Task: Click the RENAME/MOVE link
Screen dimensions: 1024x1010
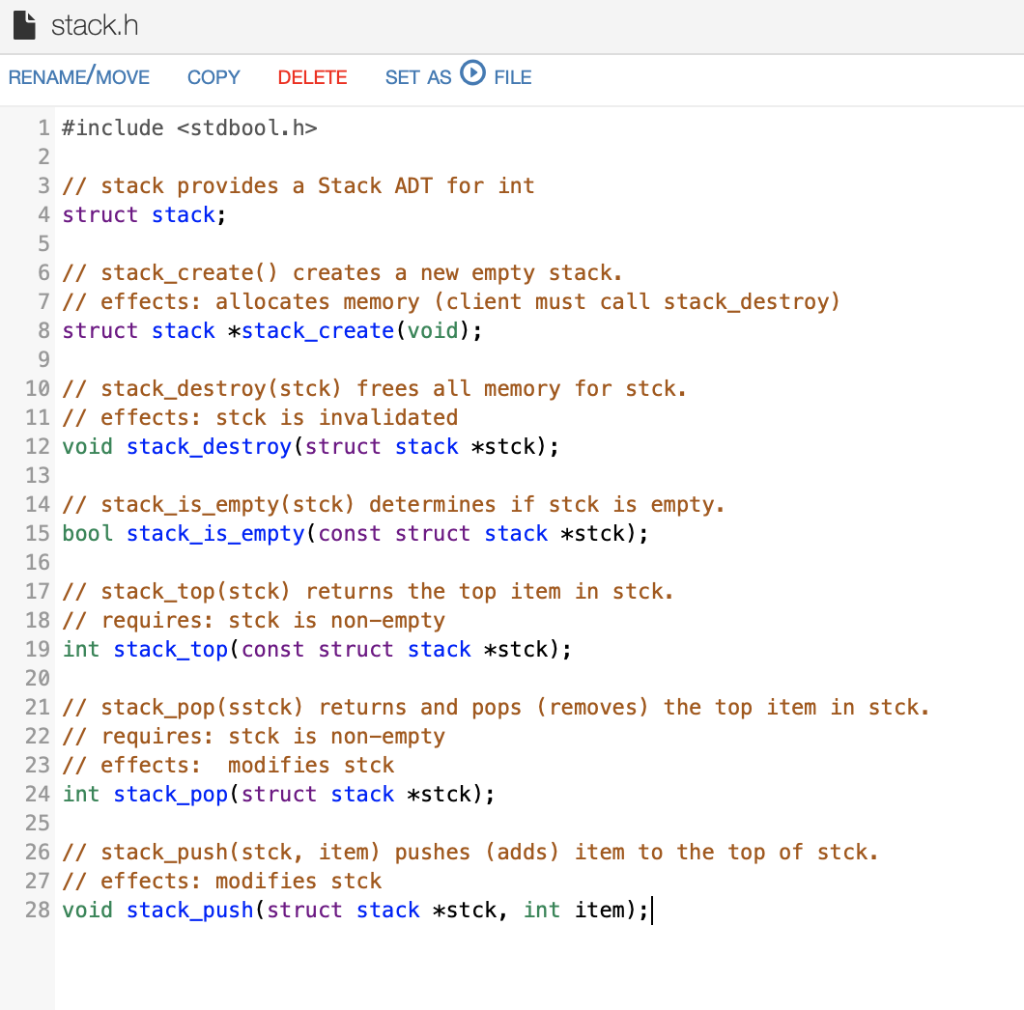Action: pyautogui.click(x=79, y=76)
